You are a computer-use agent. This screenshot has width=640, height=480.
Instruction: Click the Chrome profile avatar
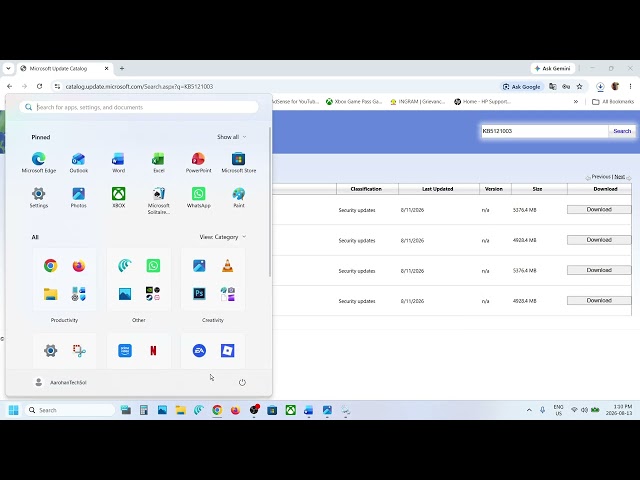tap(615, 87)
